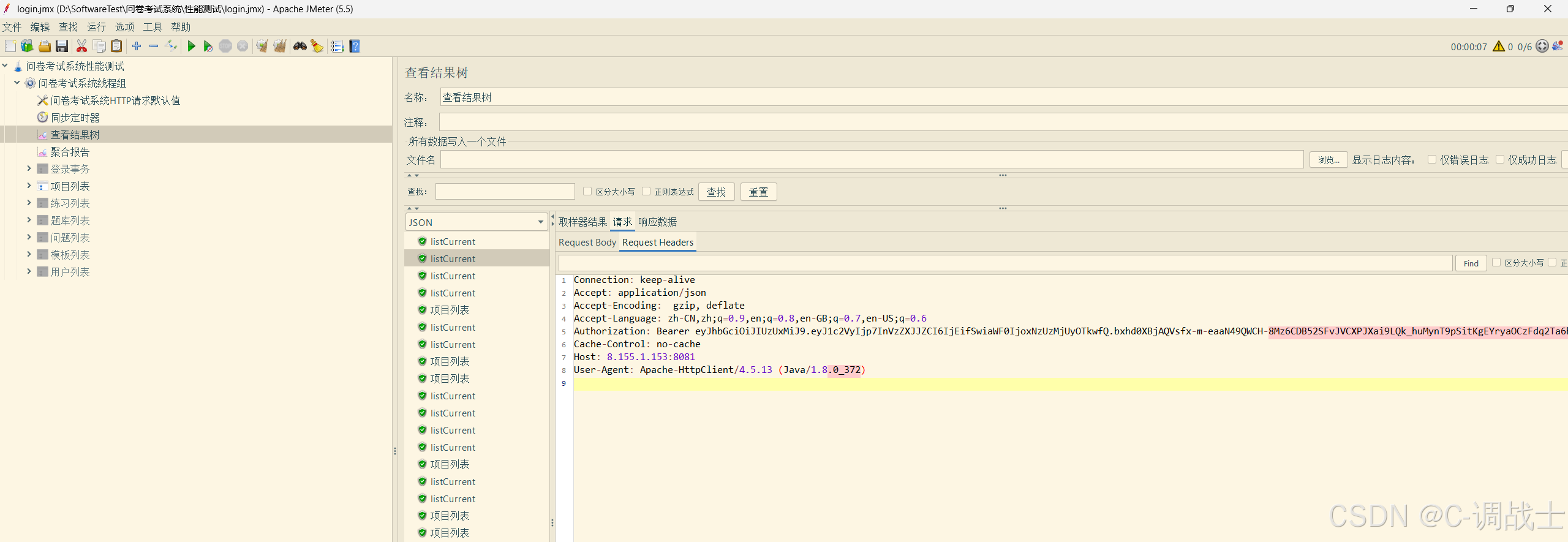Select first listCurrent result in list
1568x542 pixels.
click(453, 242)
